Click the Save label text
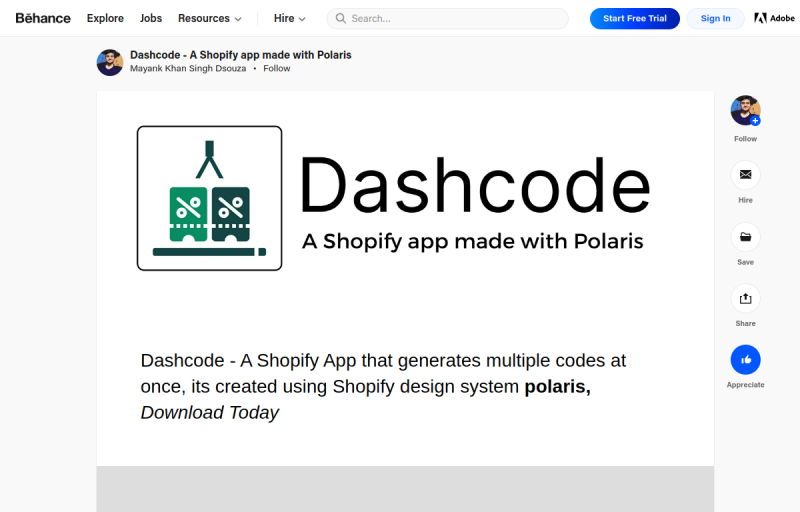 coord(745,262)
